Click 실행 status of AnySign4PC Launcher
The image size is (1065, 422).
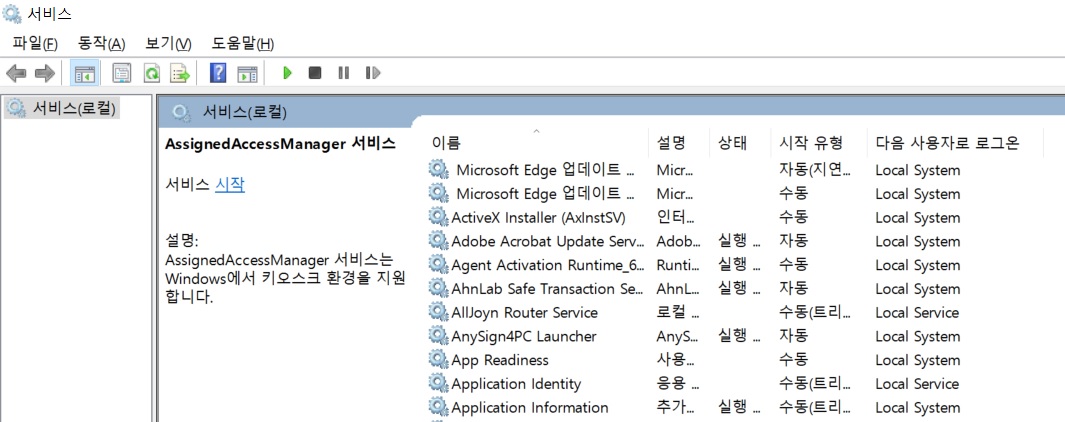tap(739, 336)
